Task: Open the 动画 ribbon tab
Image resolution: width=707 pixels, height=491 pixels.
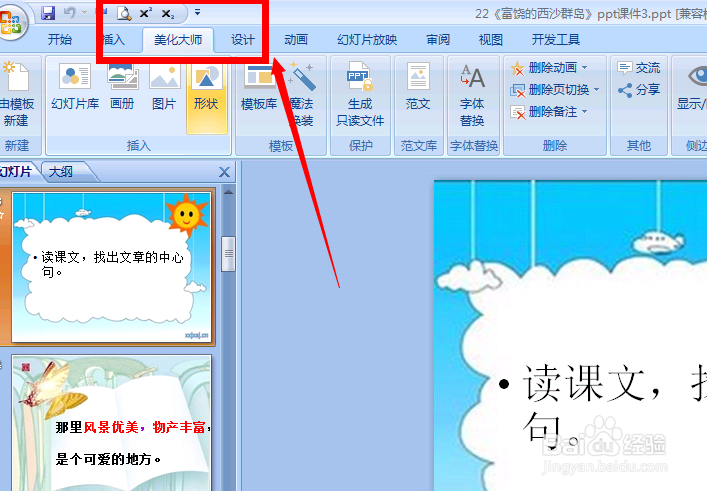Action: coord(296,40)
